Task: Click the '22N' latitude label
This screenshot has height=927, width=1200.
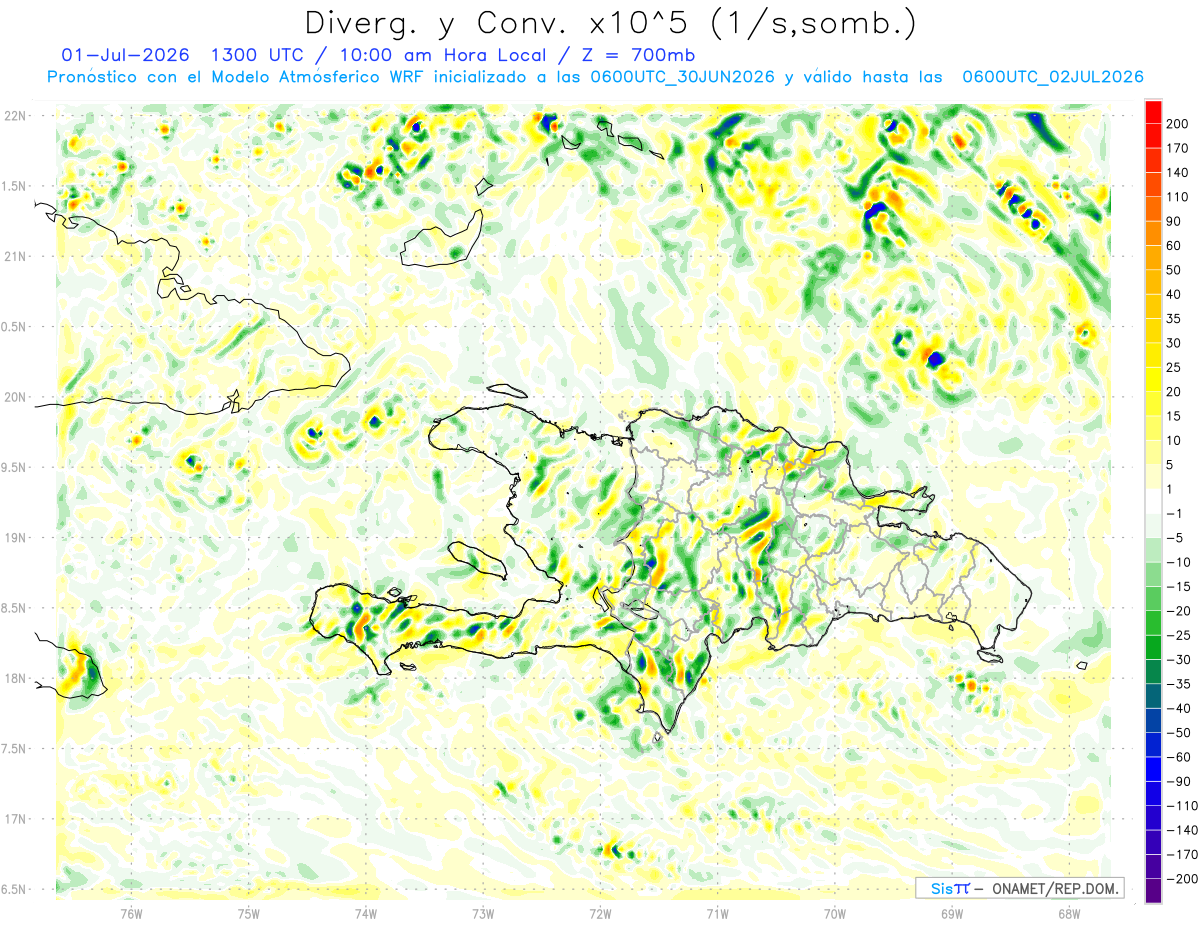Action: 14,116
